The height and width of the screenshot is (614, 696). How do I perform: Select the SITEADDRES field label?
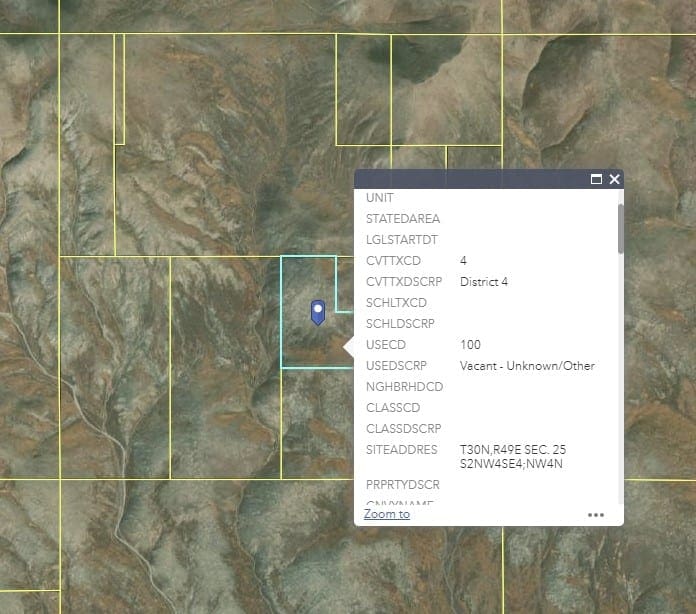[x=401, y=450]
